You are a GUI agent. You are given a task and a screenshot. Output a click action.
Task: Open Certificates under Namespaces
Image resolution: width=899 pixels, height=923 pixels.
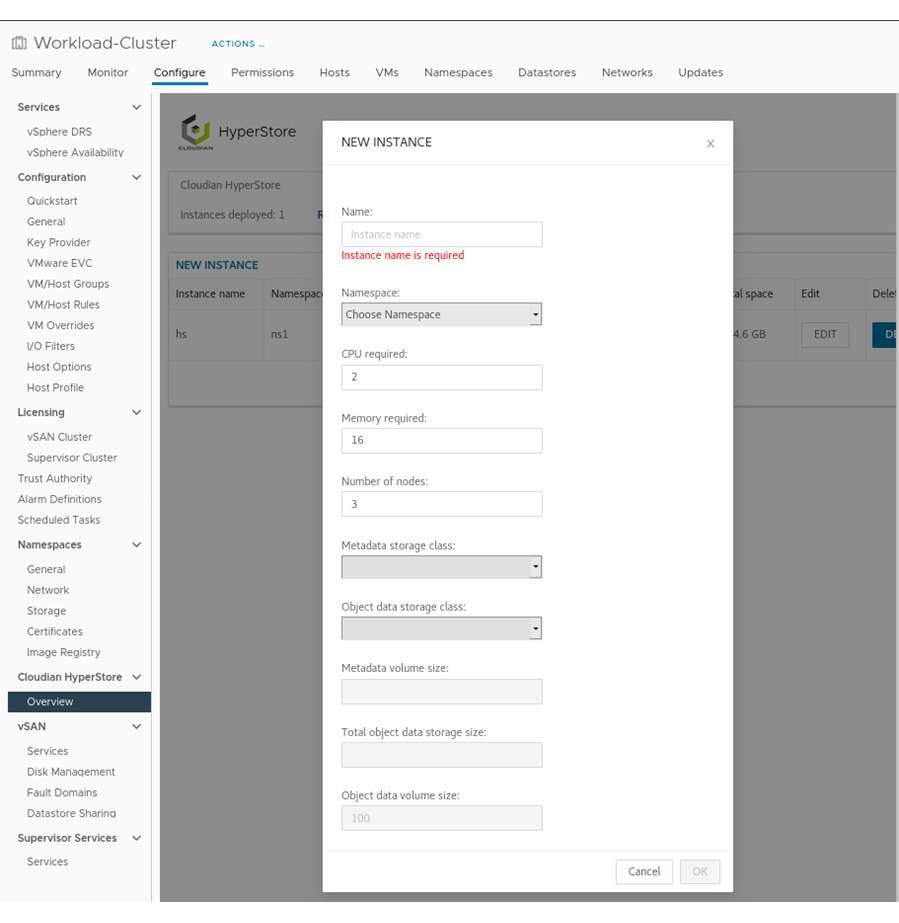(x=55, y=632)
